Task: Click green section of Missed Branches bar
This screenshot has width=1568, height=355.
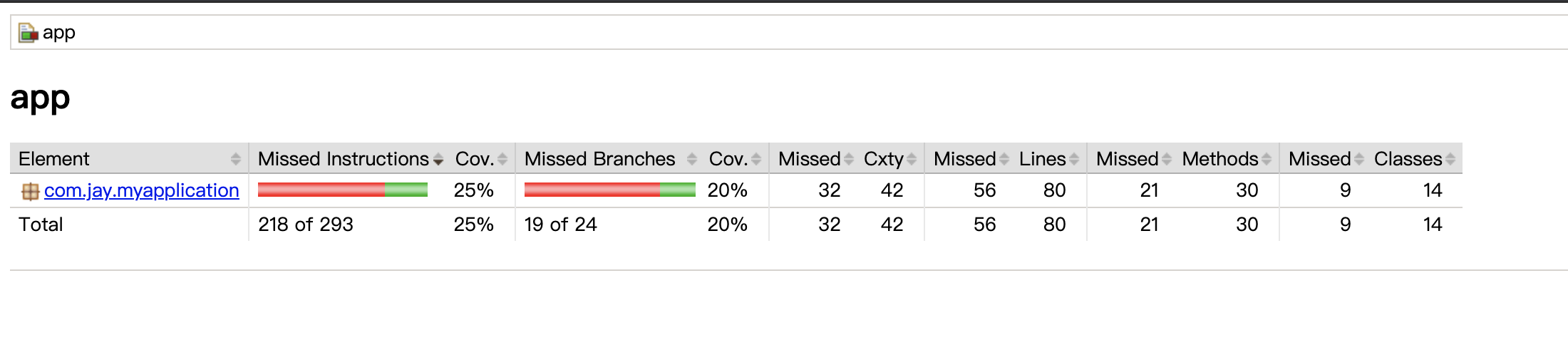Action: pyautogui.click(x=677, y=190)
